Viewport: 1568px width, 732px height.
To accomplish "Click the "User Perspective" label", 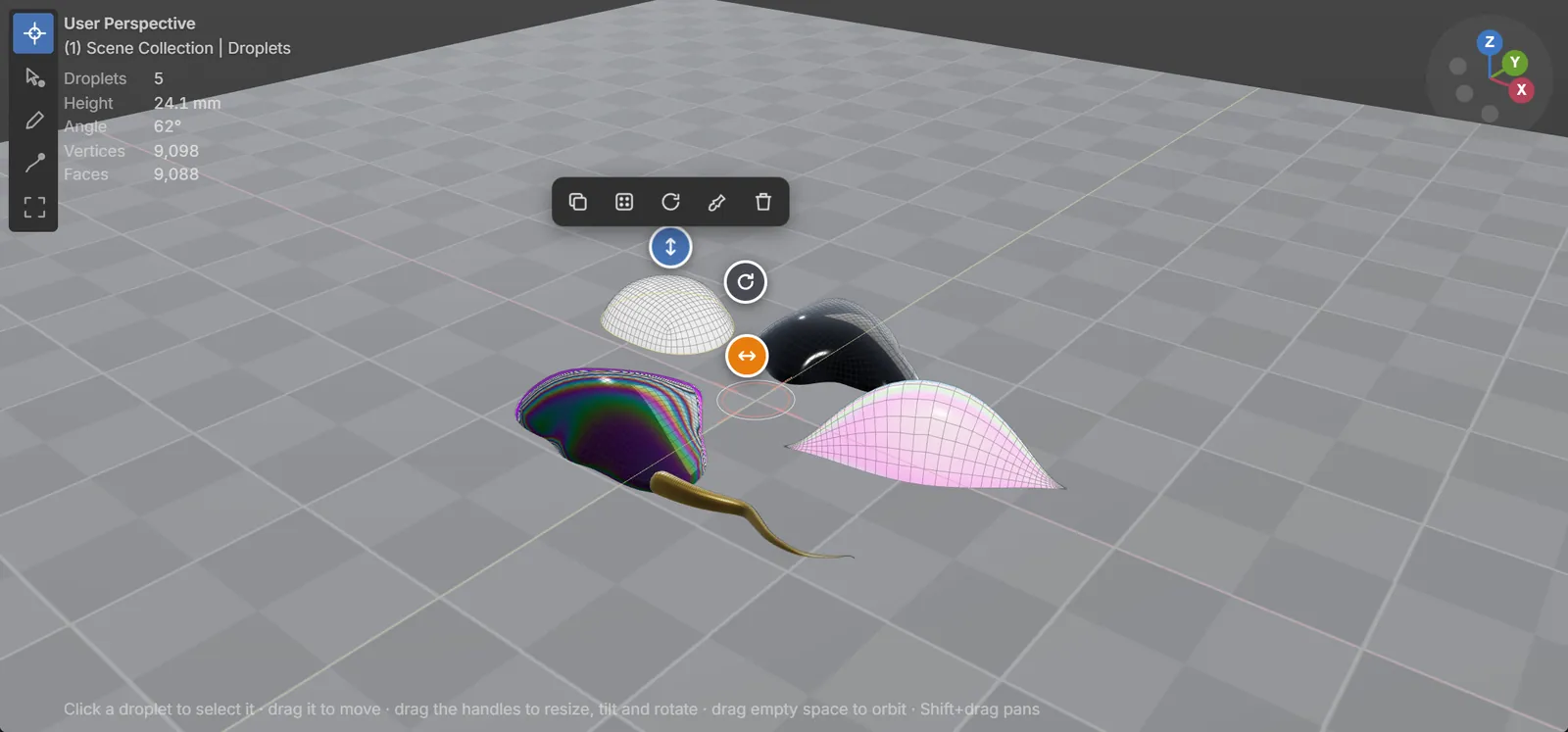I will (x=129, y=24).
